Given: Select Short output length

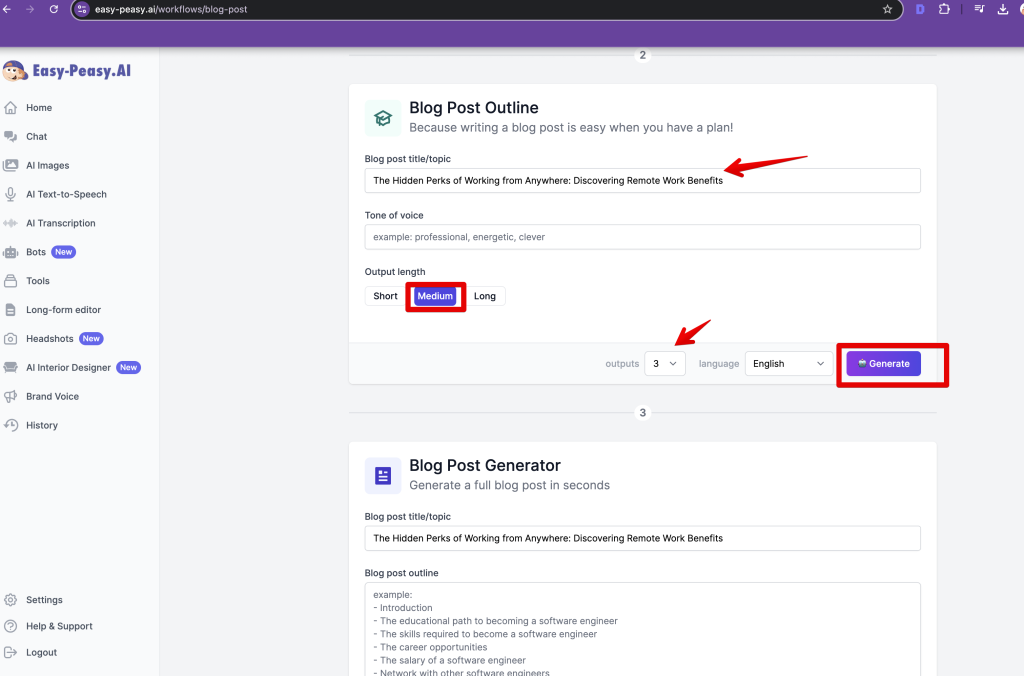Looking at the screenshot, I should point(385,296).
